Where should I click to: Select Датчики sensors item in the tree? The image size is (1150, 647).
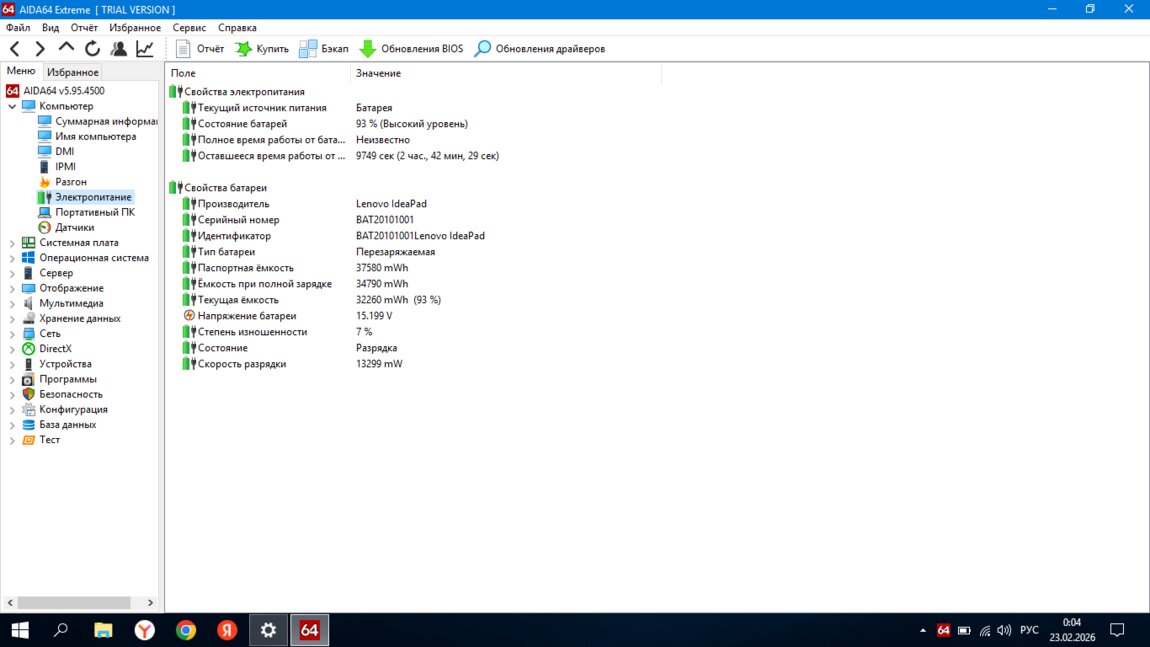pyautogui.click(x=74, y=227)
